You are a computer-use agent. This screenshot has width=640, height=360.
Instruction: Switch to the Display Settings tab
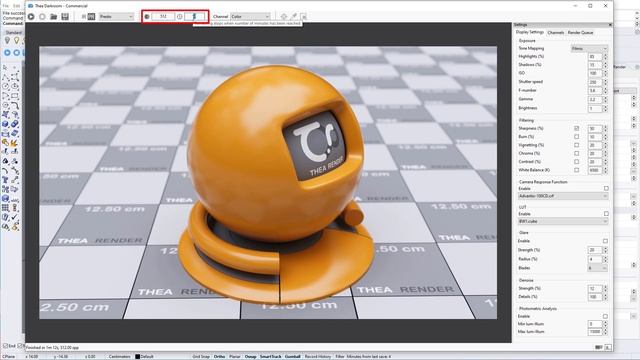[529, 32]
